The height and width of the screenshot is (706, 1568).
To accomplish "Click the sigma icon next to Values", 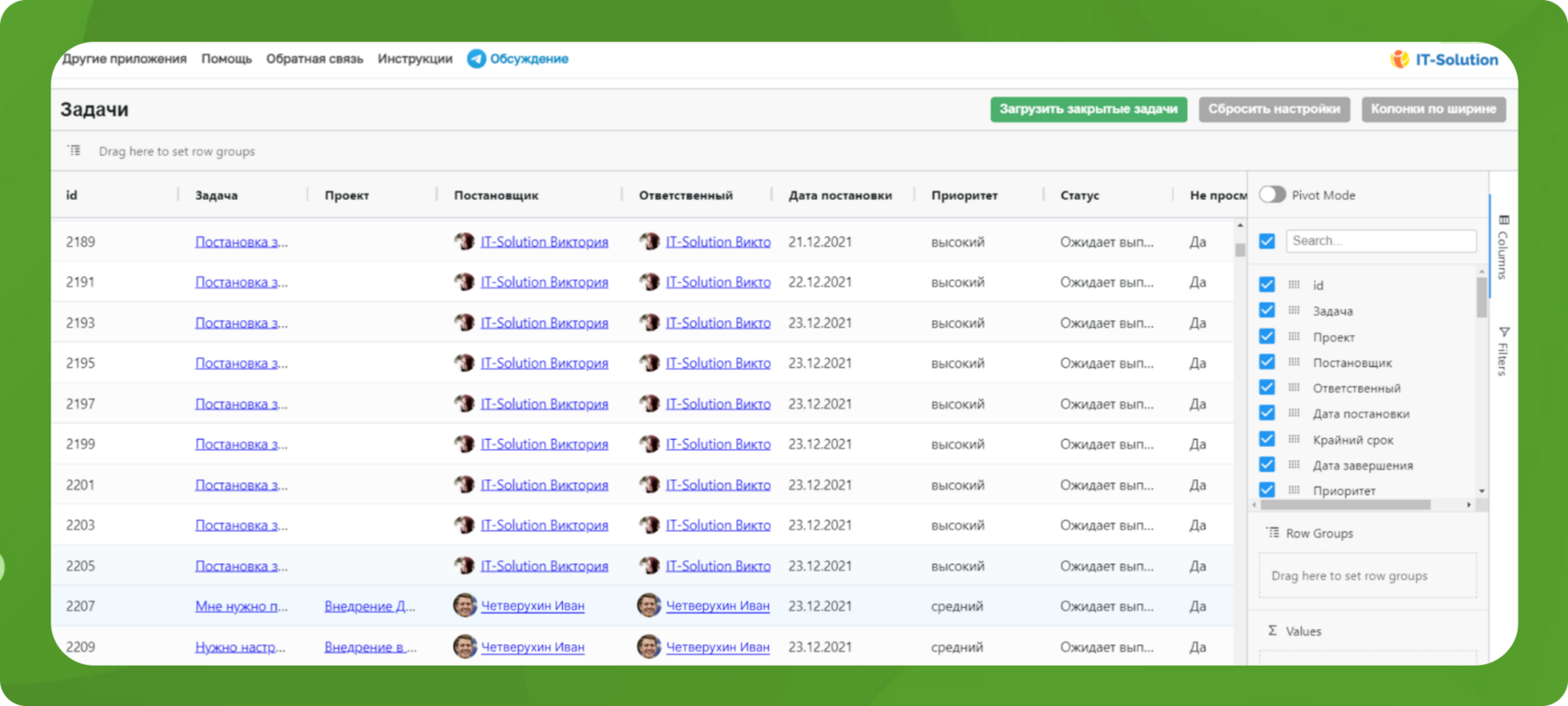I will (1272, 630).
